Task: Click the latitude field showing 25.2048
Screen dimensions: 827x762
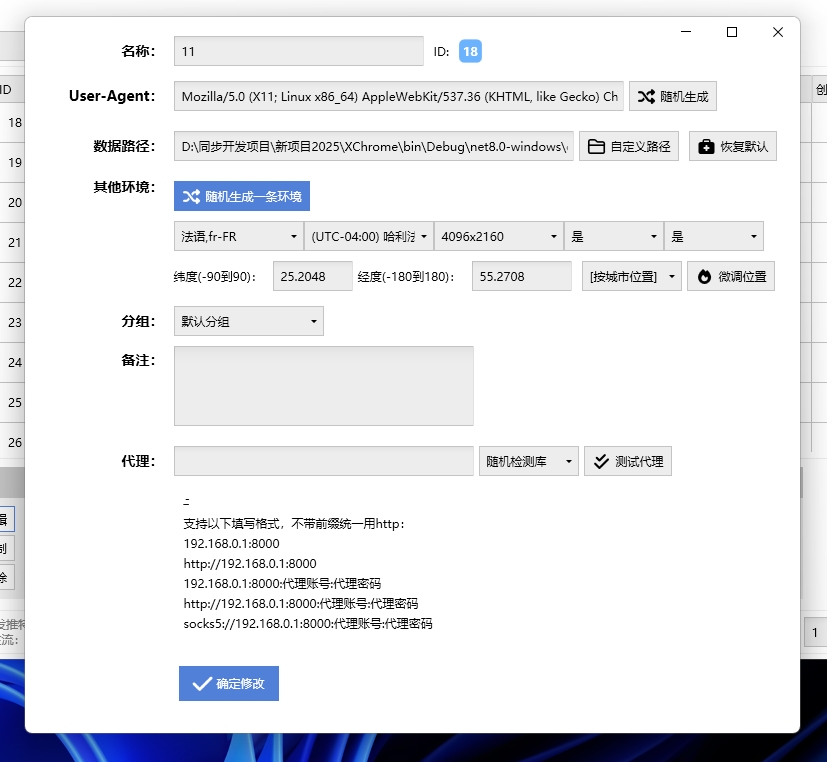Action: click(x=313, y=276)
